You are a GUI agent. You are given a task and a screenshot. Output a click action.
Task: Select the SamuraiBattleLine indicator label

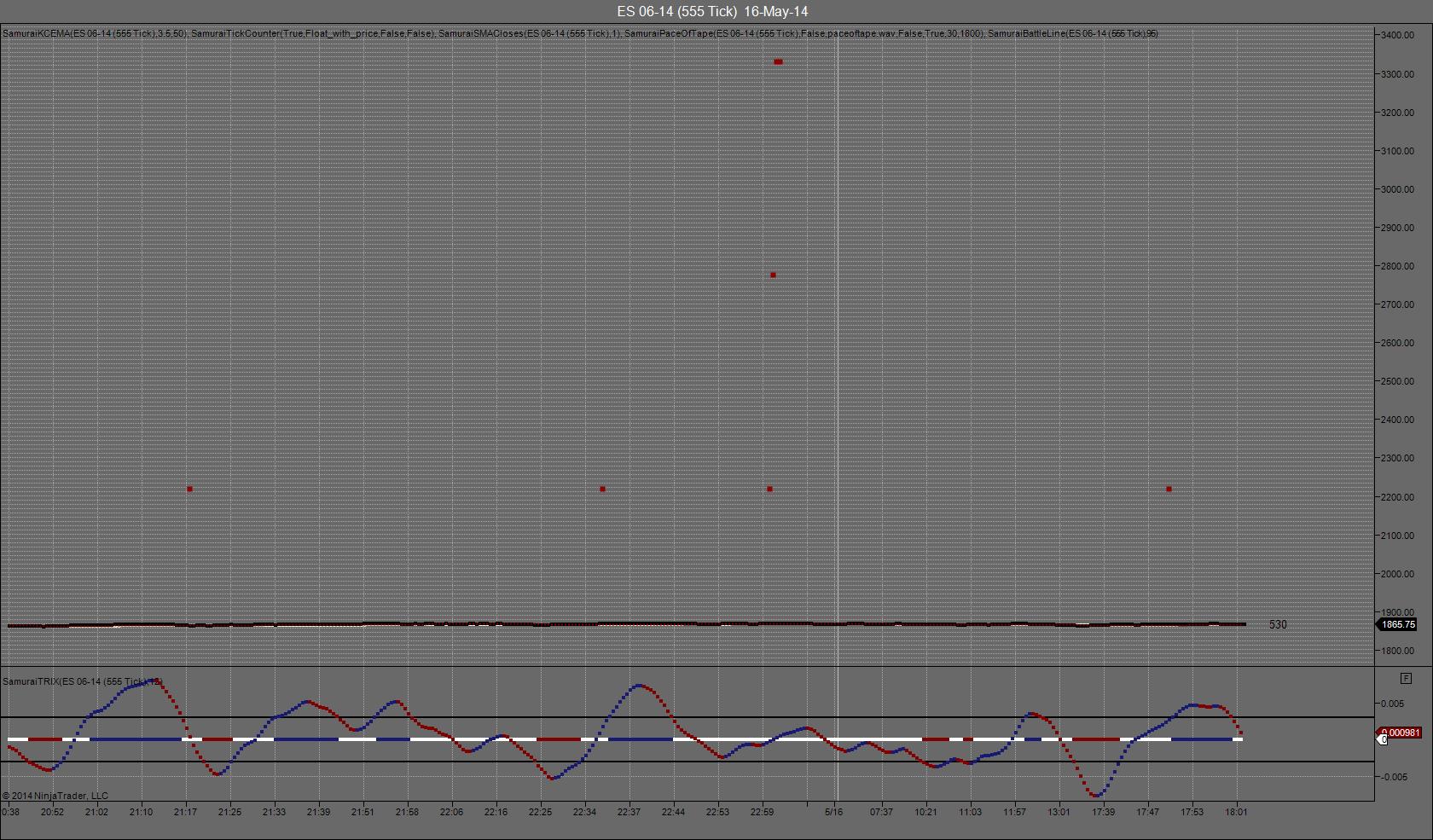tap(1073, 33)
